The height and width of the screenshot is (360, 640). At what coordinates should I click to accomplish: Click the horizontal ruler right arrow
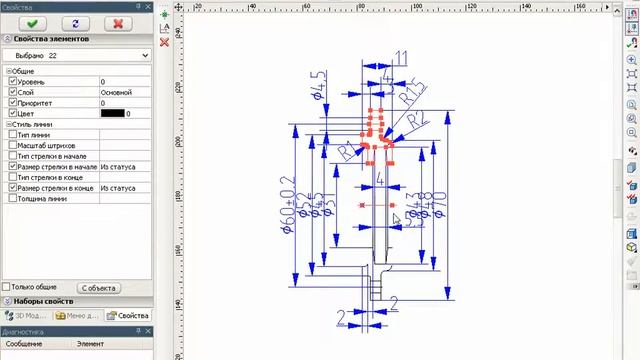607,7
